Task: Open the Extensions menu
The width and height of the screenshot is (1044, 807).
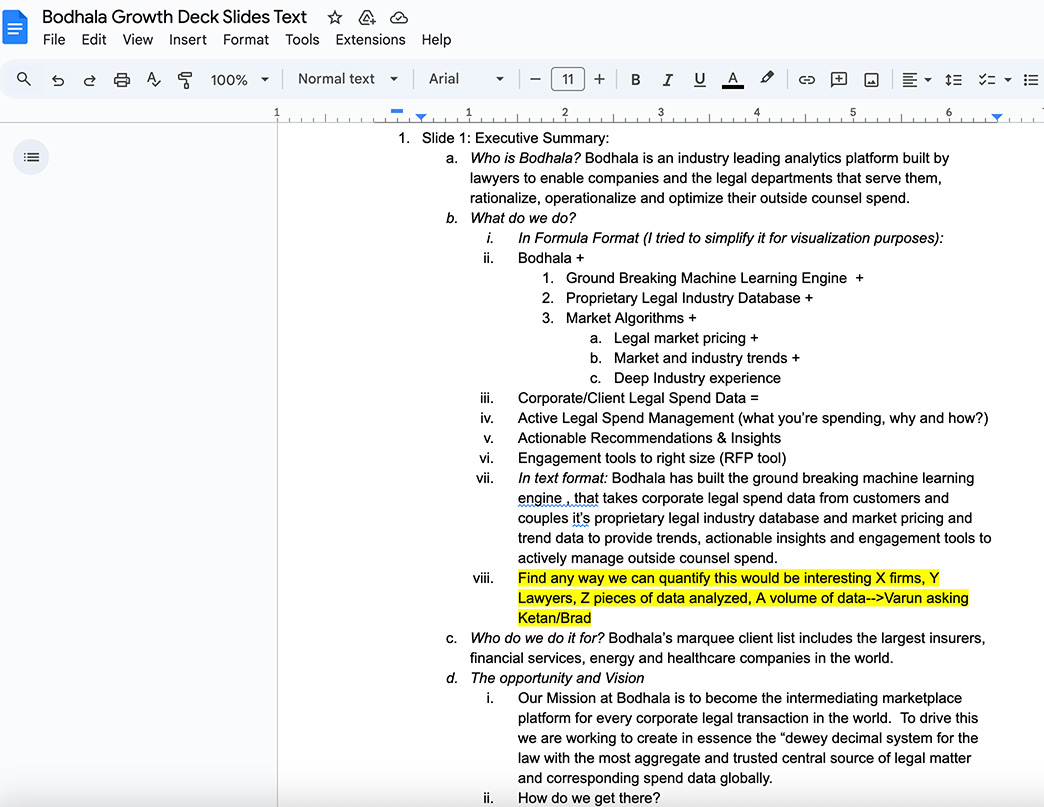Action: pyautogui.click(x=370, y=40)
